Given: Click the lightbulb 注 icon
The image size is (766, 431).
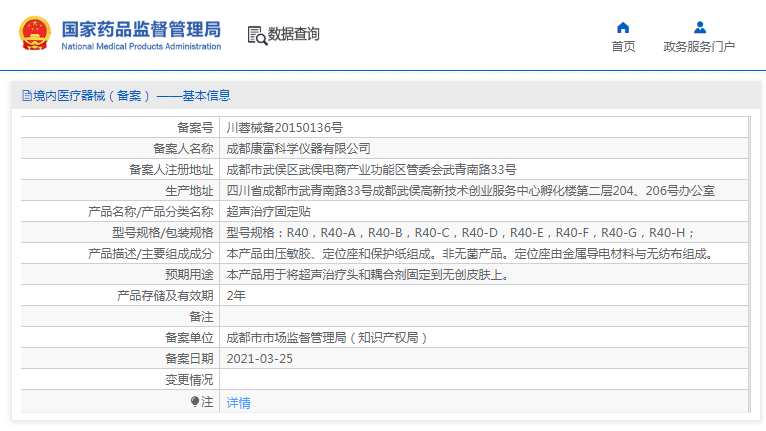Looking at the screenshot, I should pos(195,402).
